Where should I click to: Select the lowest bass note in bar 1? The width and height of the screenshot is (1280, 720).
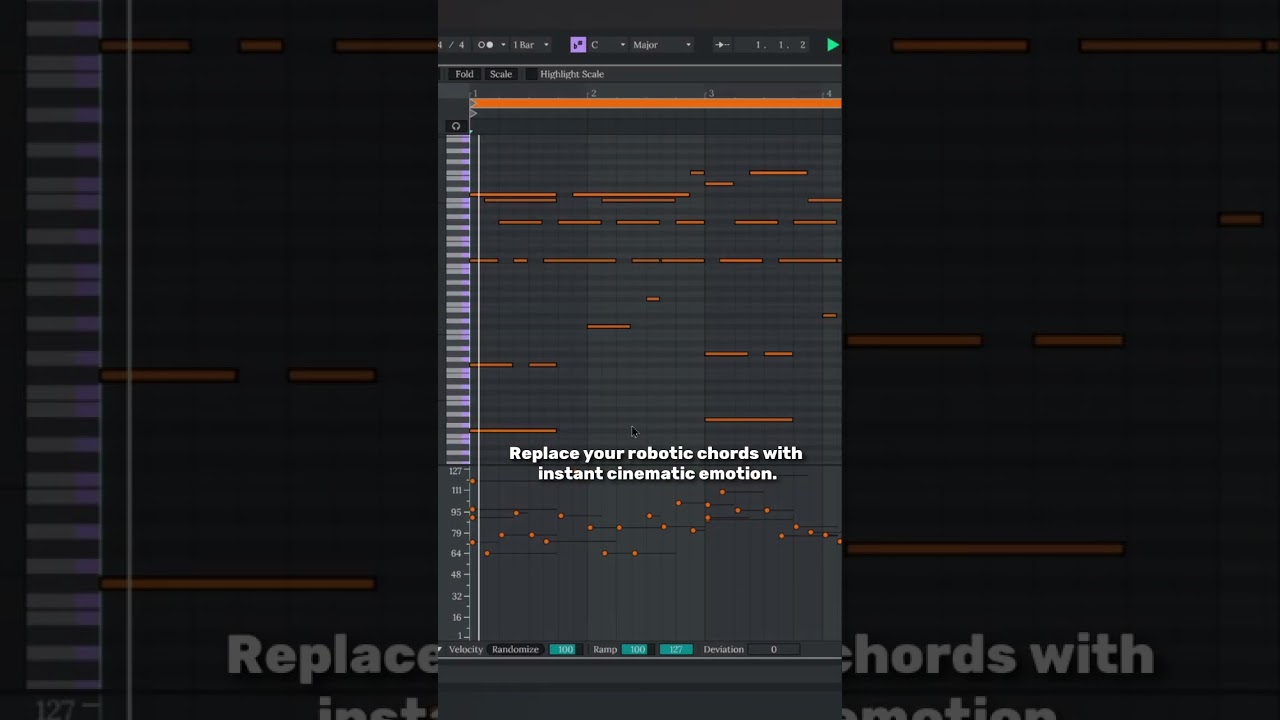[513, 430]
